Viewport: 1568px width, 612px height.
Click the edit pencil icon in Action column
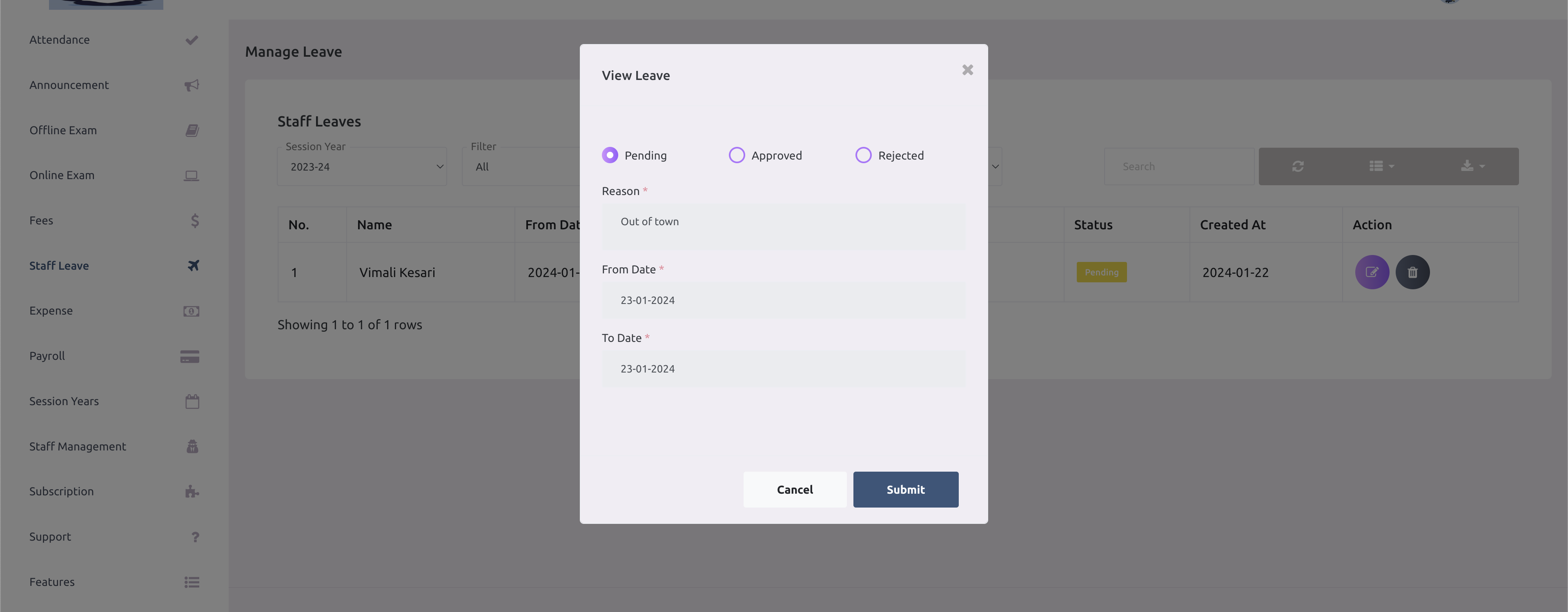[1372, 272]
